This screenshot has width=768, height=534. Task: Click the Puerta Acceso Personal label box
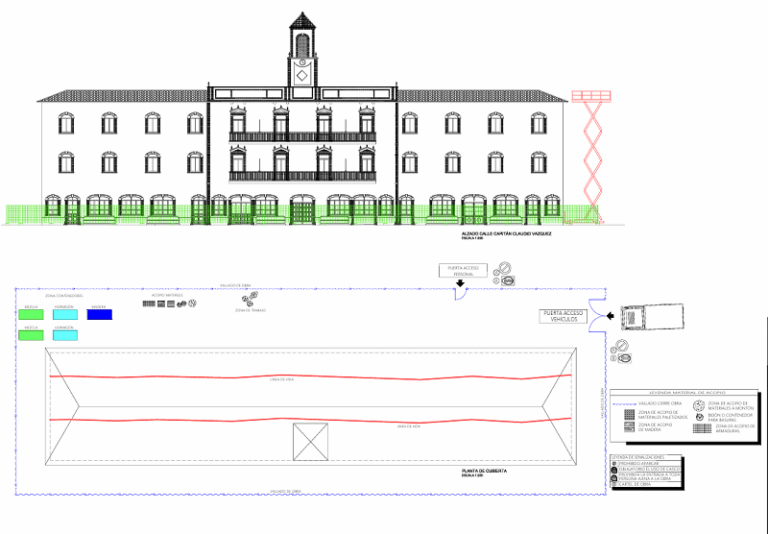463,271
